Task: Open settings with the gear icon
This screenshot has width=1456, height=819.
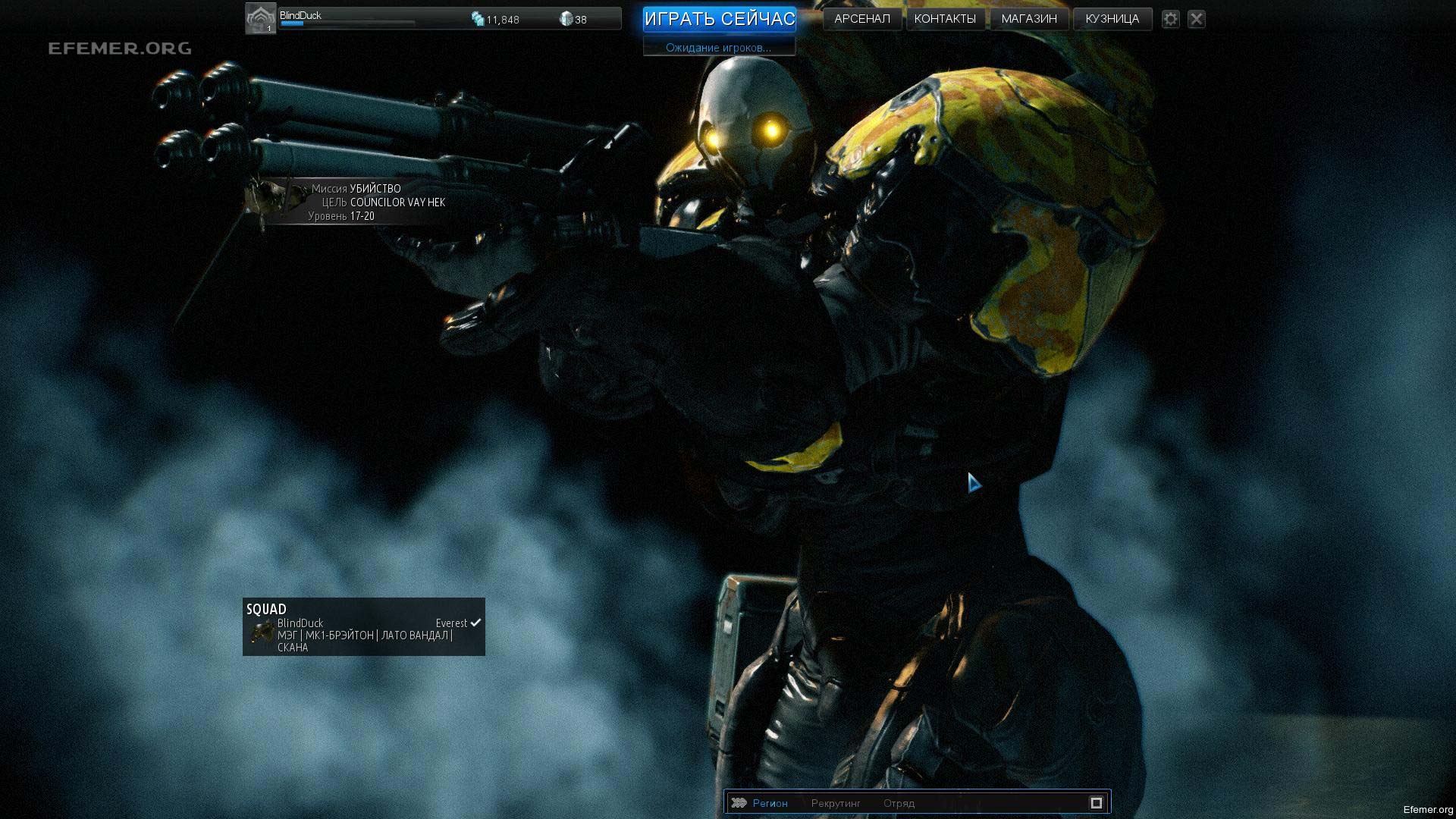Action: coord(1171,19)
